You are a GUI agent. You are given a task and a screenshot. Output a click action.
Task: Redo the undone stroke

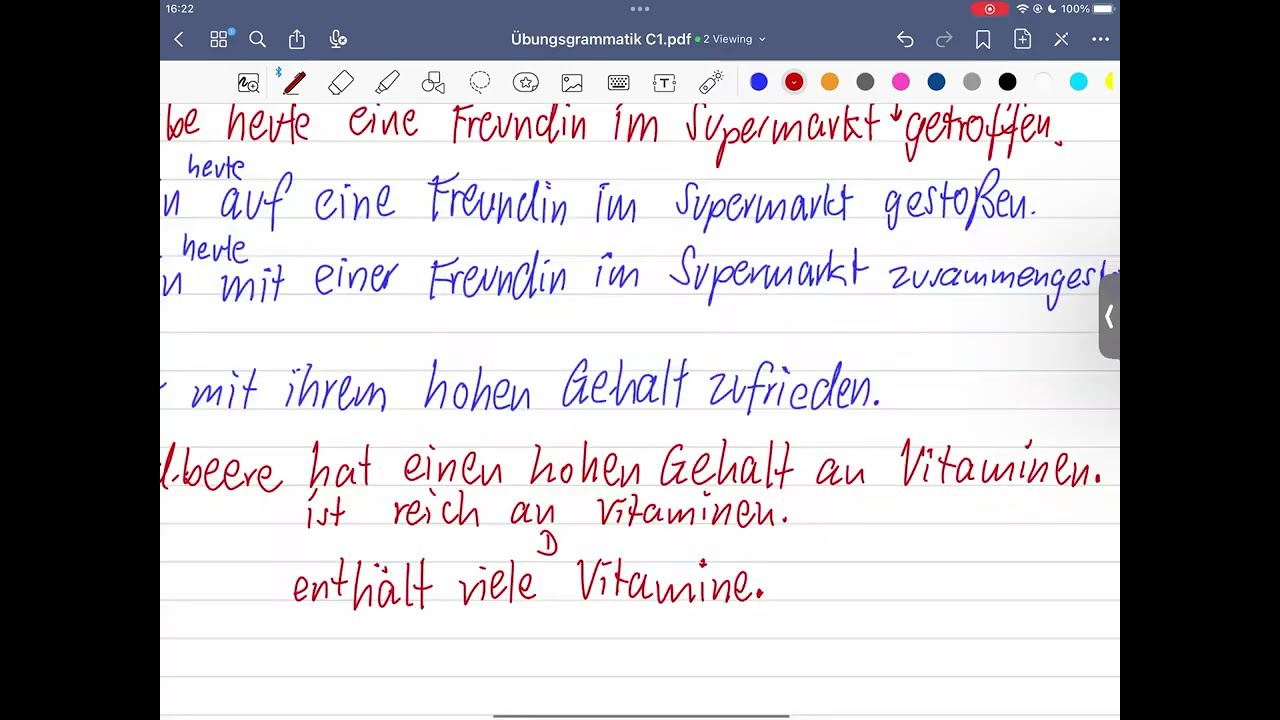[x=944, y=39]
